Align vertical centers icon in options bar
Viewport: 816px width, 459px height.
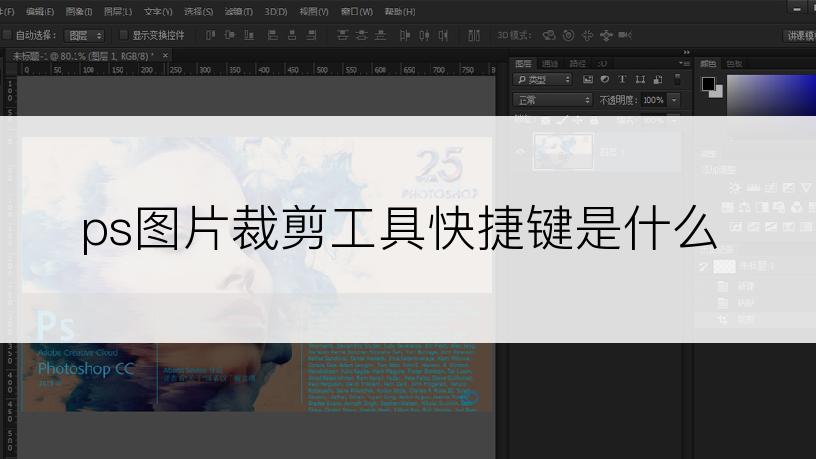coord(230,35)
